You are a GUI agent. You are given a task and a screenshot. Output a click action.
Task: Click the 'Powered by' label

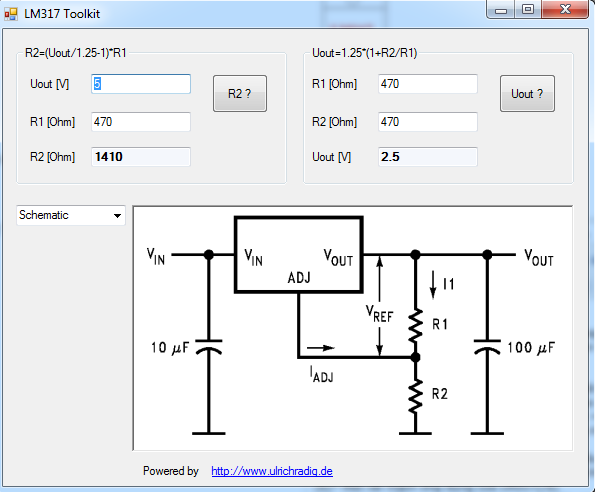pyautogui.click(x=171, y=471)
